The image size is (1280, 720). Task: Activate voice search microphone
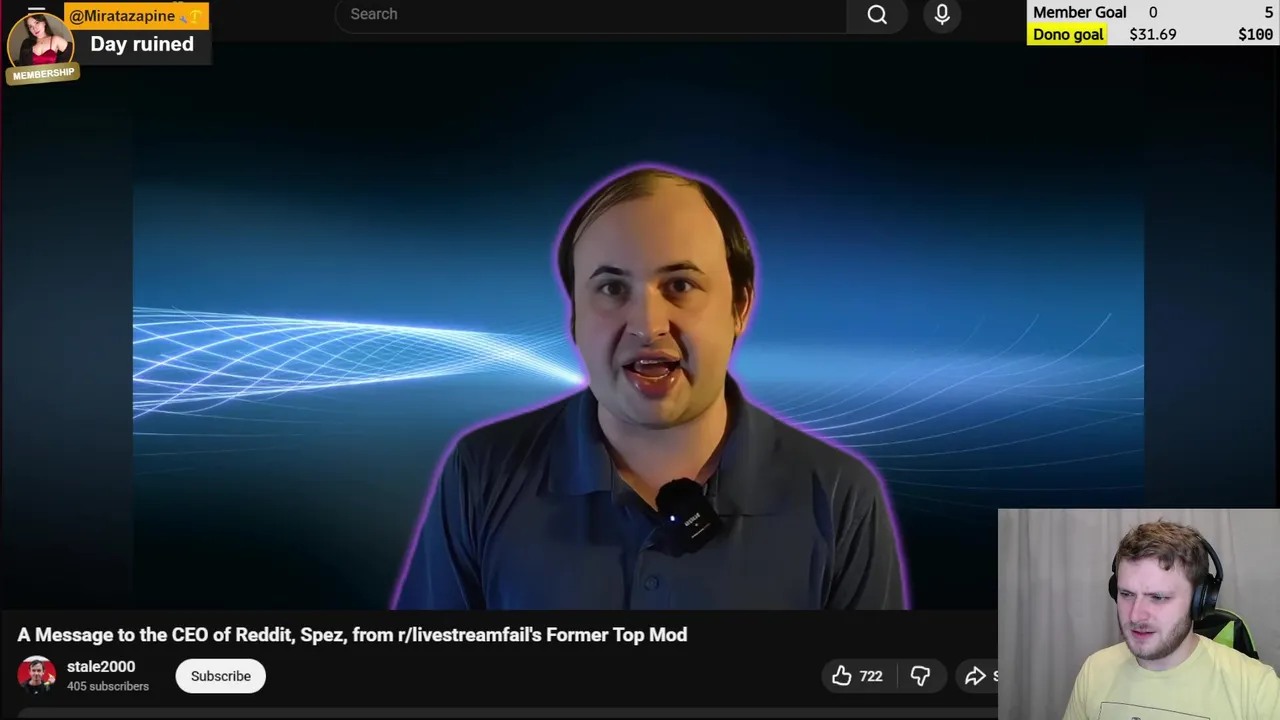pos(942,14)
